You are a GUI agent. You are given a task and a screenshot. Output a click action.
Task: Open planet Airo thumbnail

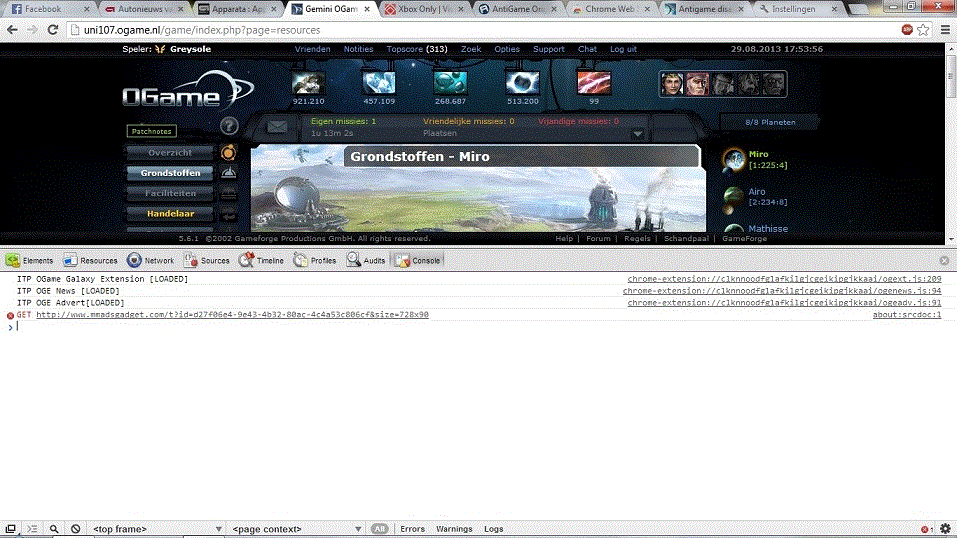[x=734, y=195]
